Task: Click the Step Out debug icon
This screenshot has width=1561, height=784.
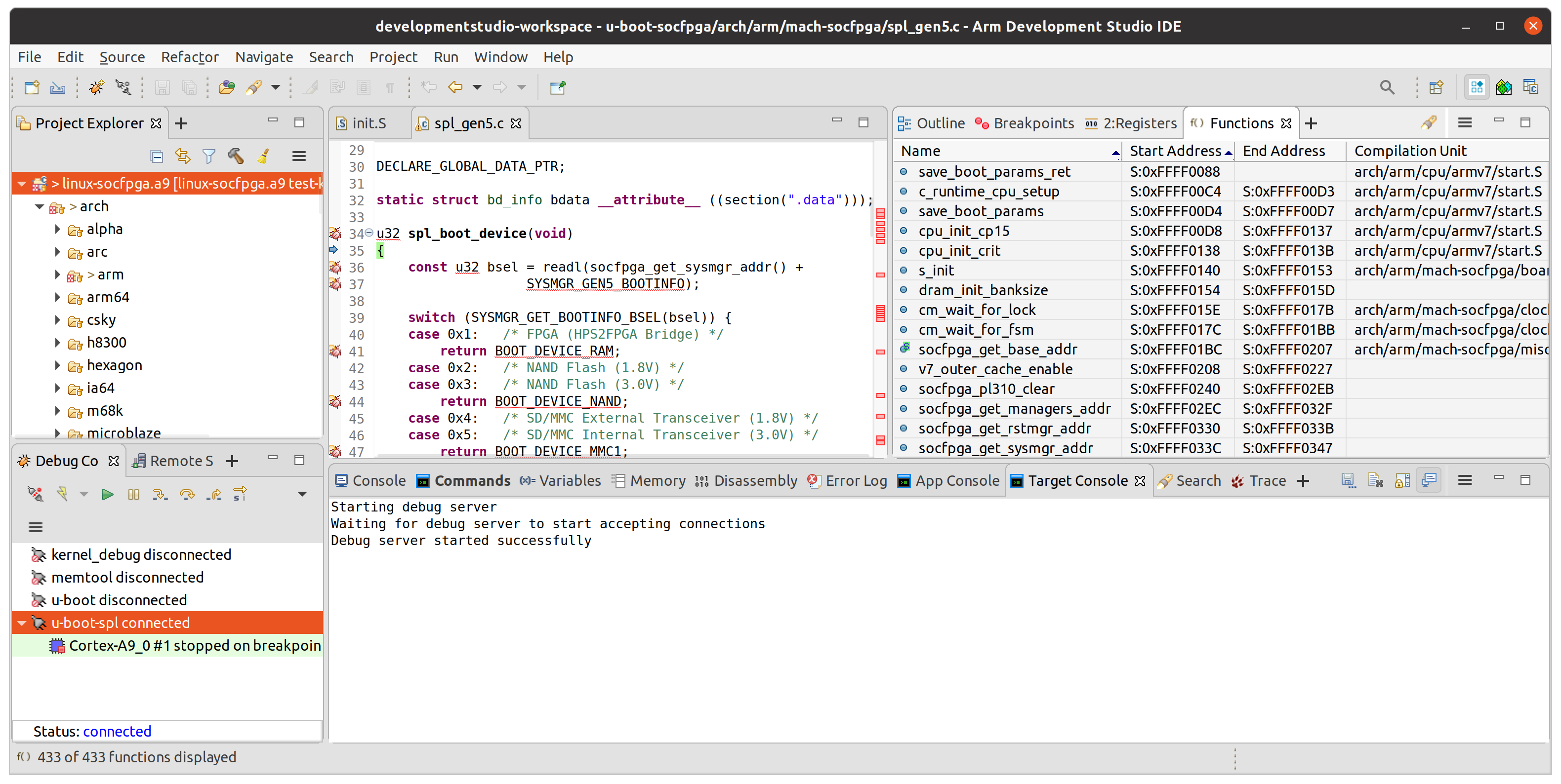Action: [213, 495]
